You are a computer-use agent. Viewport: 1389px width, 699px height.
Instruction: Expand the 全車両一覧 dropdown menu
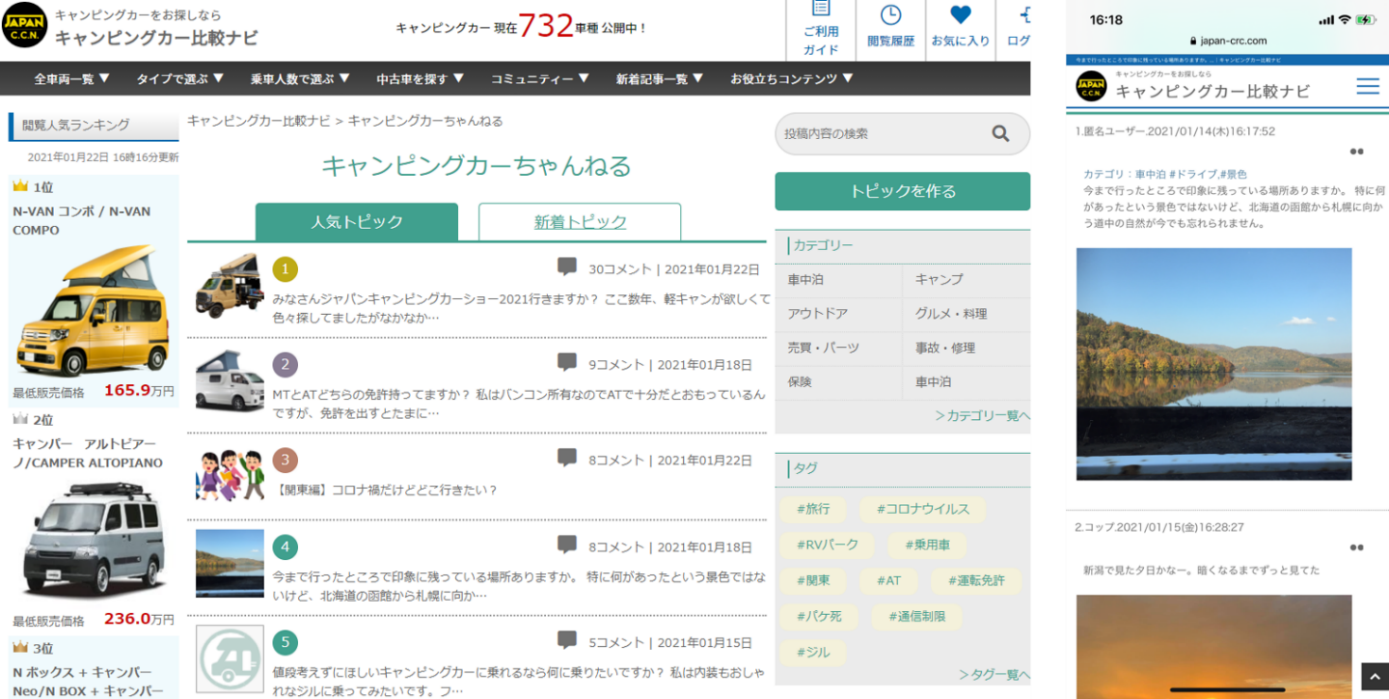[x=72, y=78]
